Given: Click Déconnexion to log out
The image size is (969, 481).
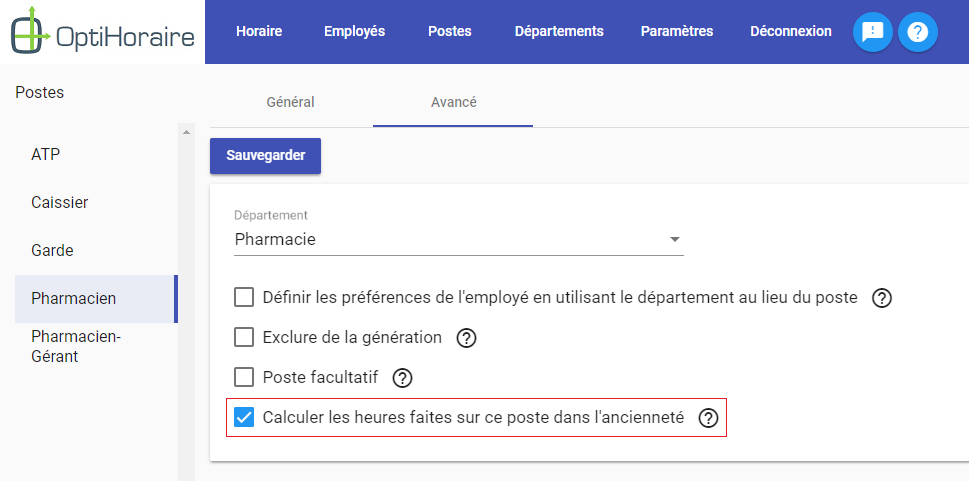Looking at the screenshot, I should click(790, 32).
